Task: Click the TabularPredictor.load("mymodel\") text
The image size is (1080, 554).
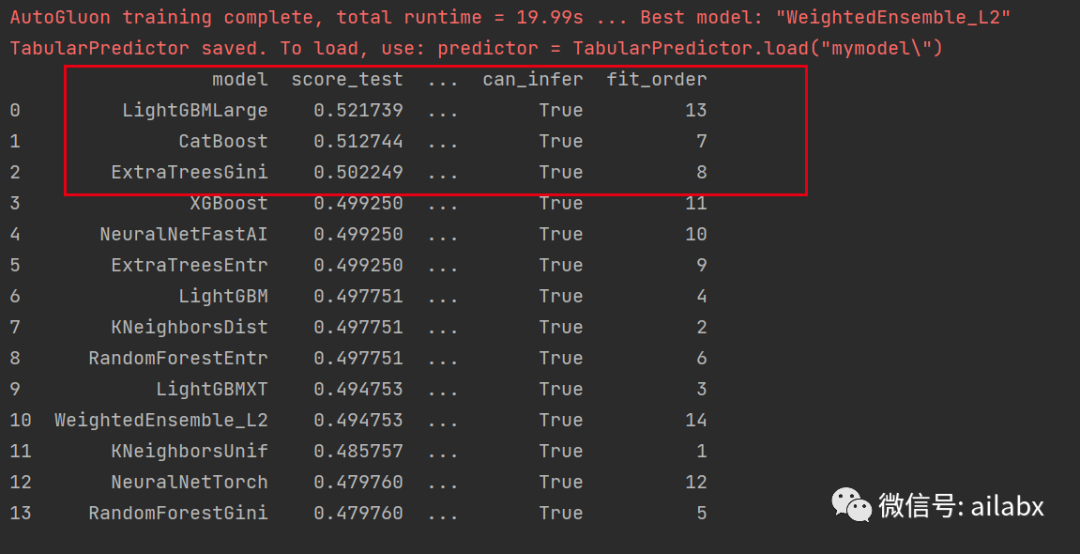Action: 757,48
